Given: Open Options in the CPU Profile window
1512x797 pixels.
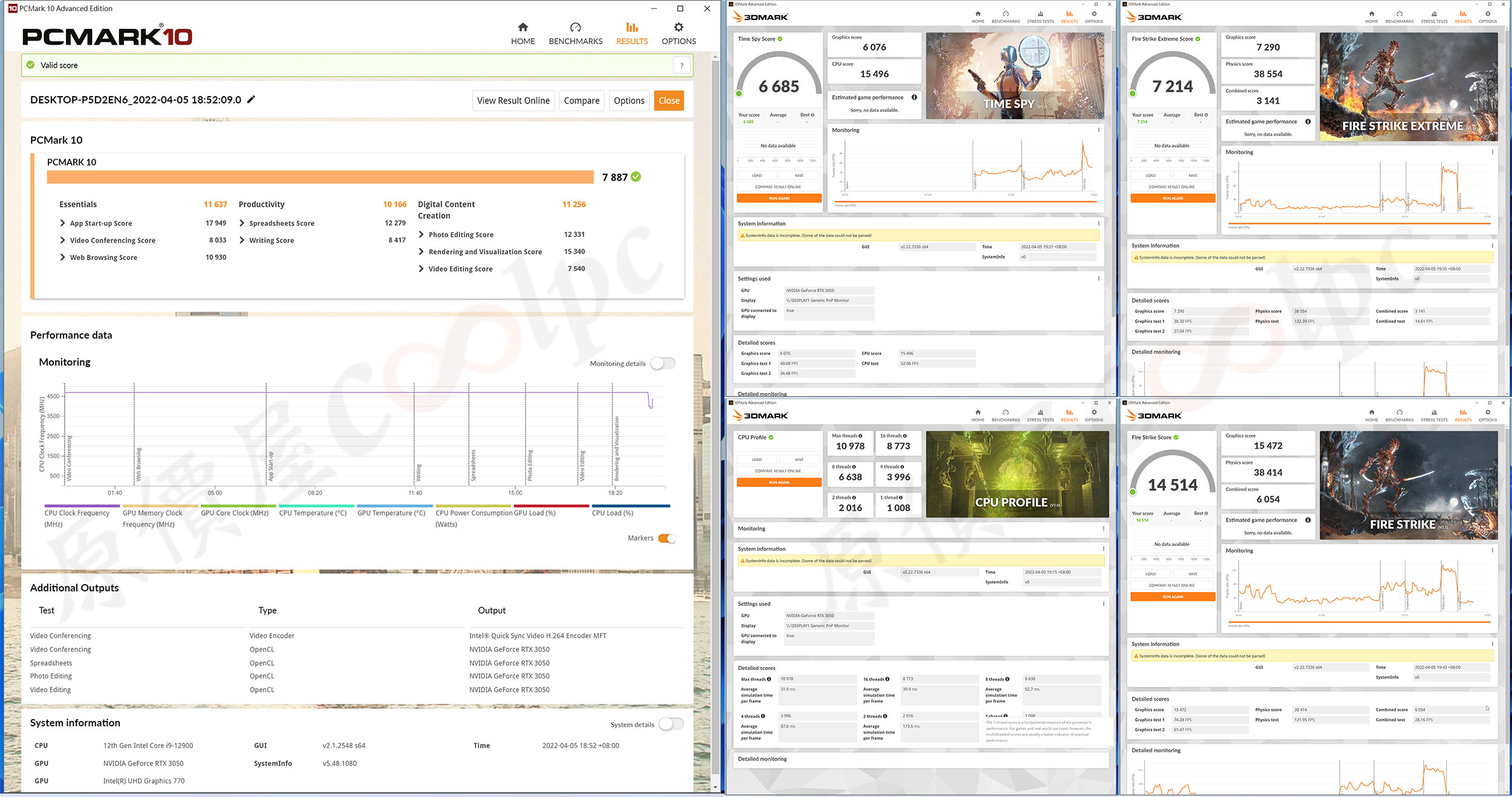Looking at the screenshot, I should 1094,415.
